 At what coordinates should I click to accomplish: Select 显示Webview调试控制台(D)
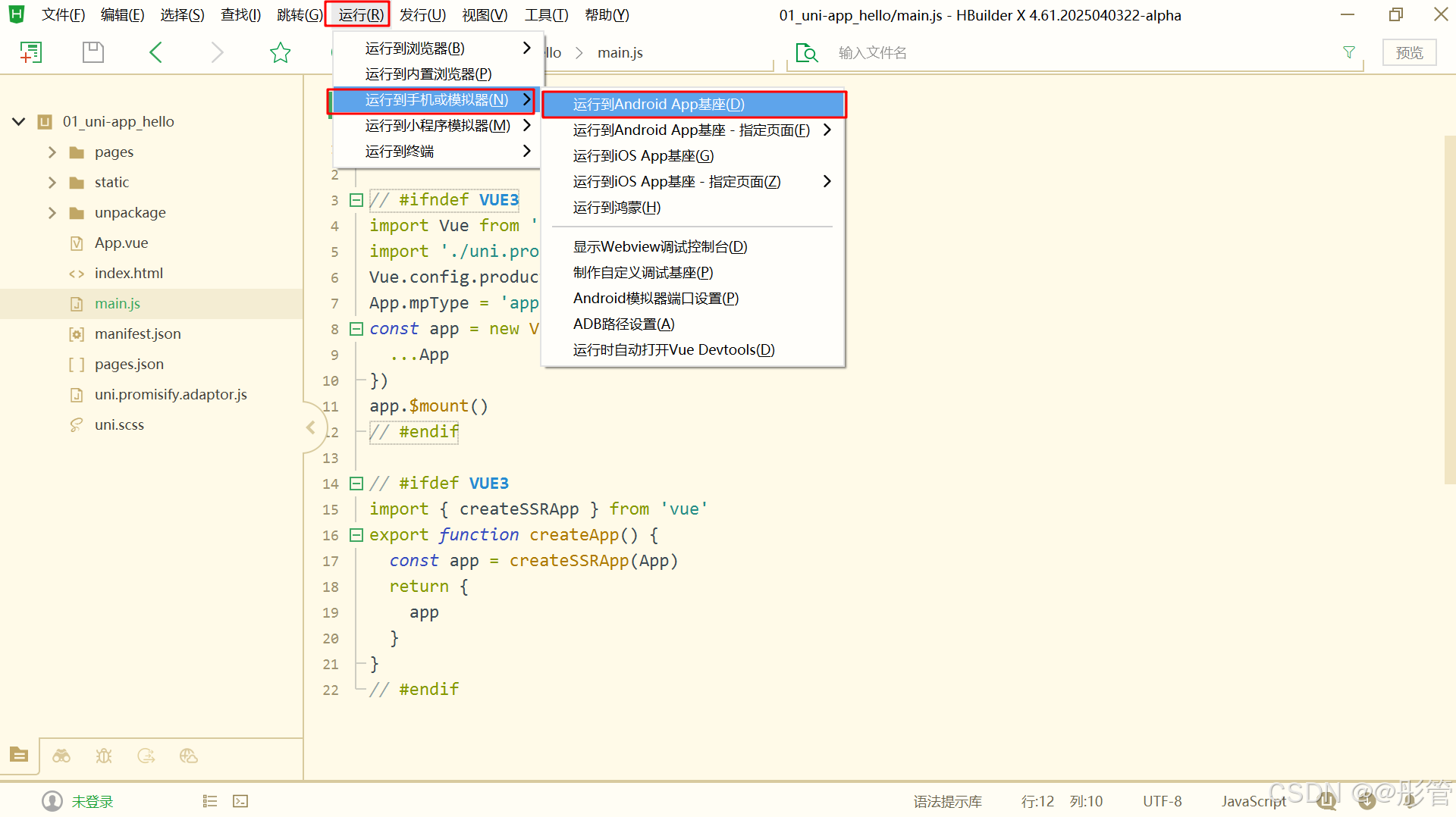(693, 247)
